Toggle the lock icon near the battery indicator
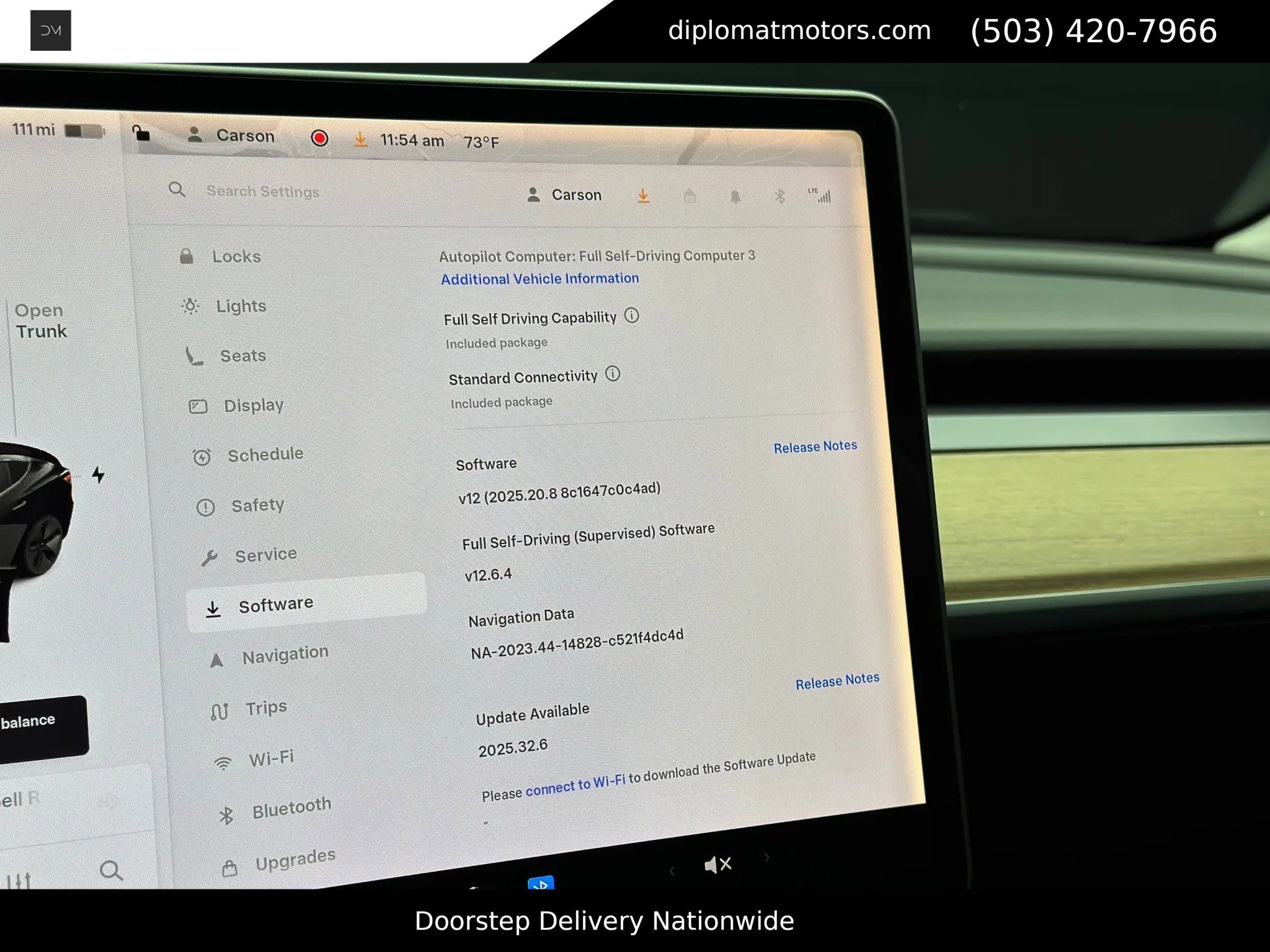1270x952 pixels. [x=141, y=133]
